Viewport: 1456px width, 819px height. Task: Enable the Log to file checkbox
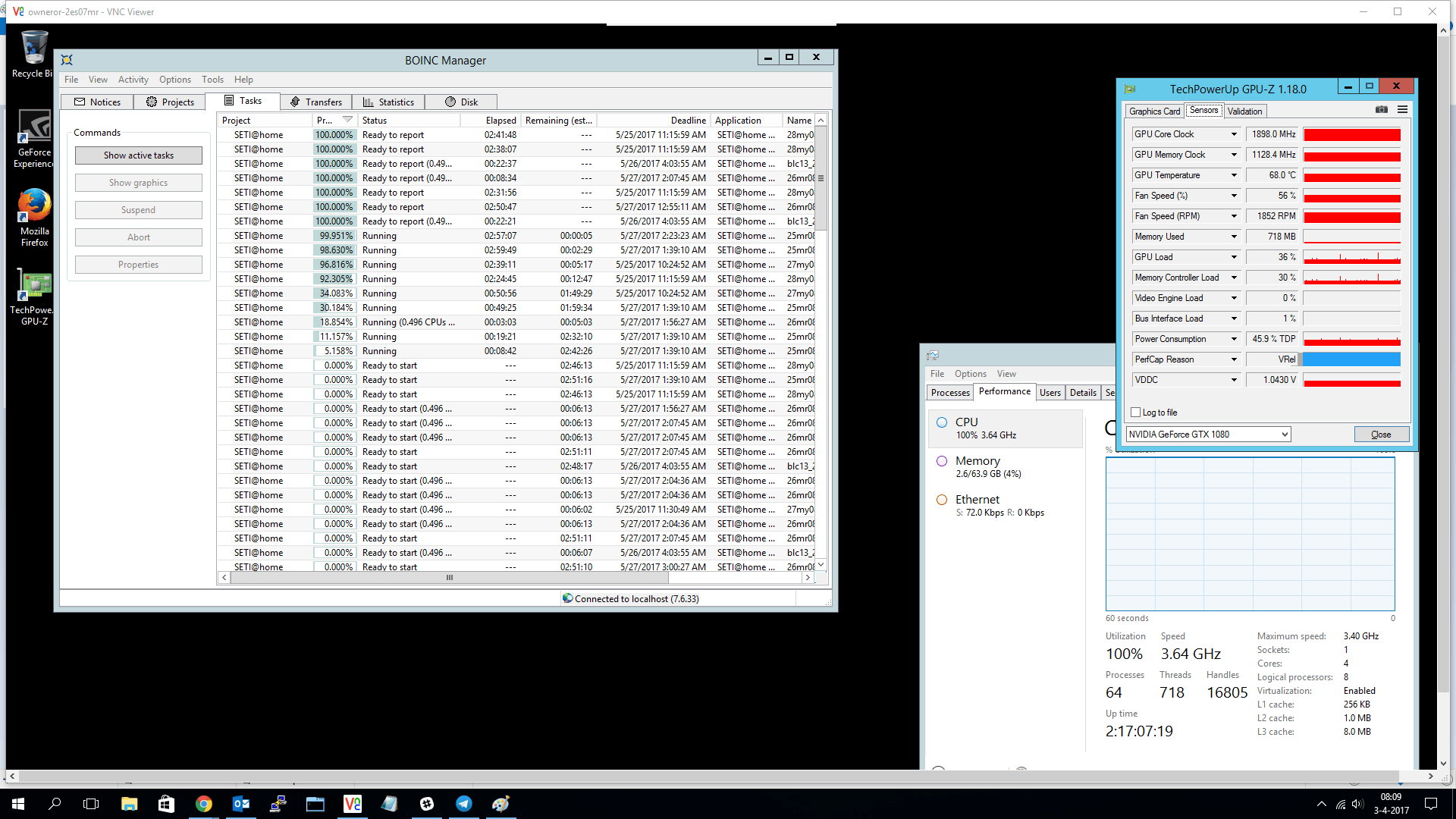(x=1135, y=413)
